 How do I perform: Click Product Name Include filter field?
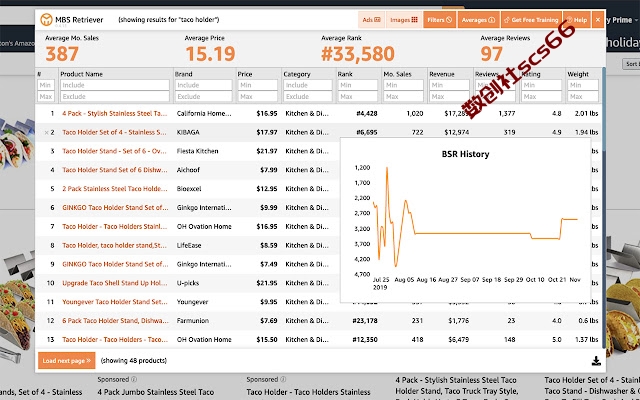tap(115, 85)
